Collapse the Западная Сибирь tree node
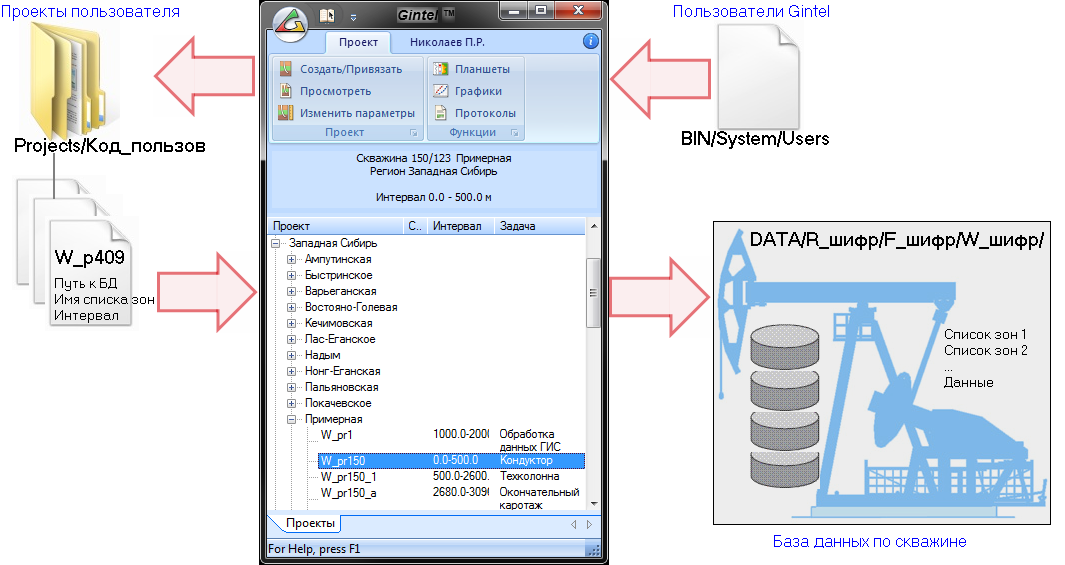The width and height of the screenshot is (1065, 565). tap(276, 243)
